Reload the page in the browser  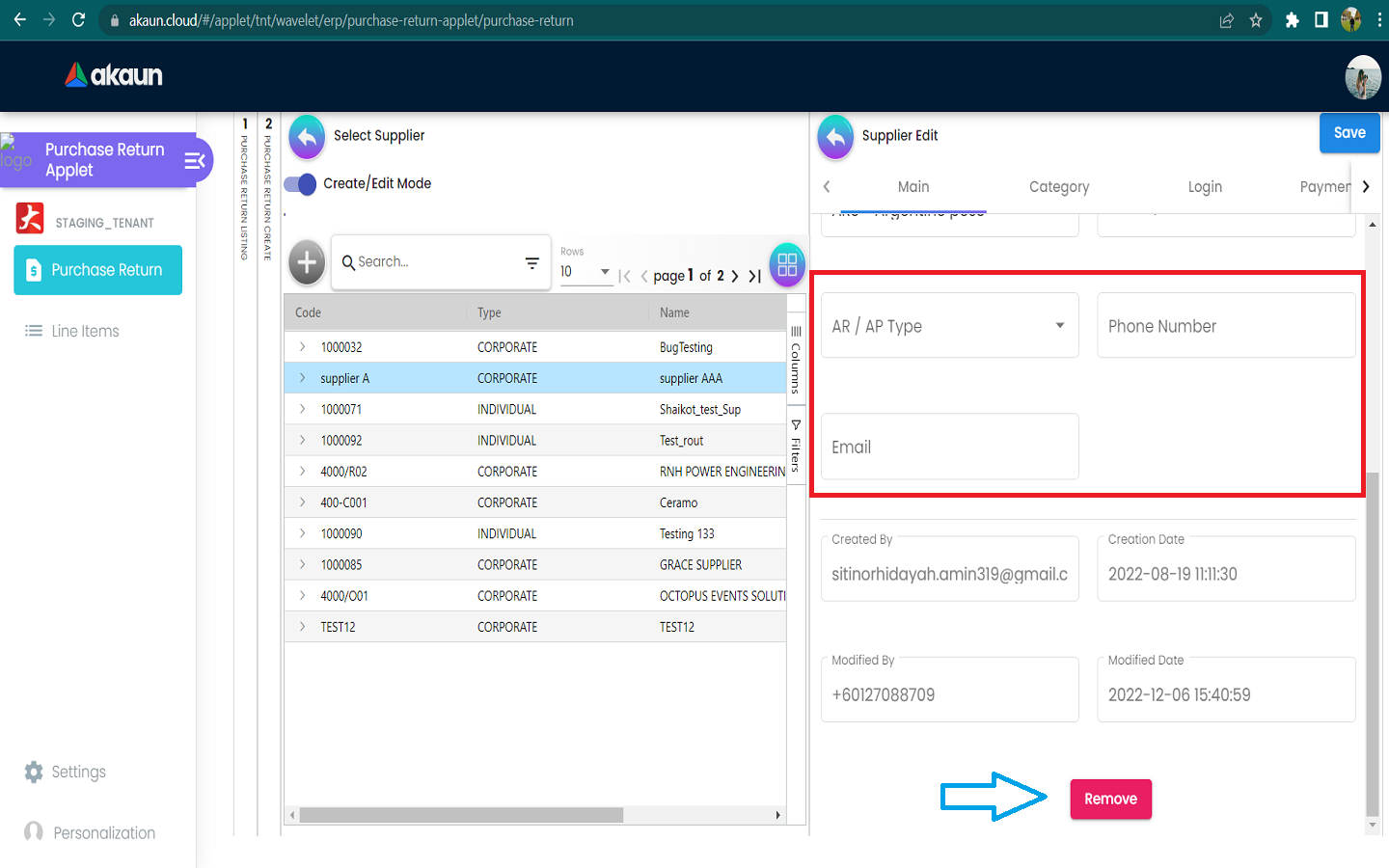coord(79,20)
